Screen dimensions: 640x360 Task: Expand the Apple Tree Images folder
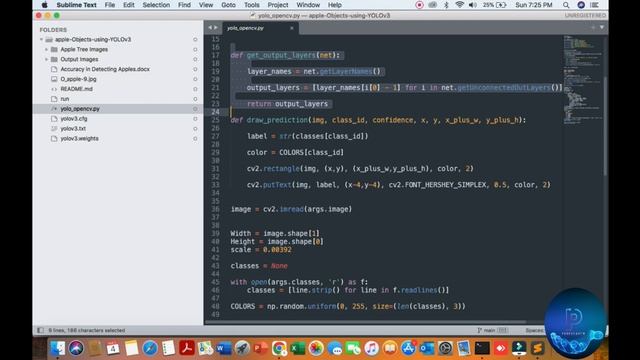click(x=46, y=49)
